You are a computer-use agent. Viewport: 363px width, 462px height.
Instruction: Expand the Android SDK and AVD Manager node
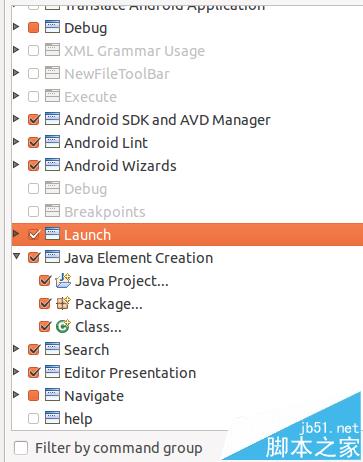pos(16,118)
